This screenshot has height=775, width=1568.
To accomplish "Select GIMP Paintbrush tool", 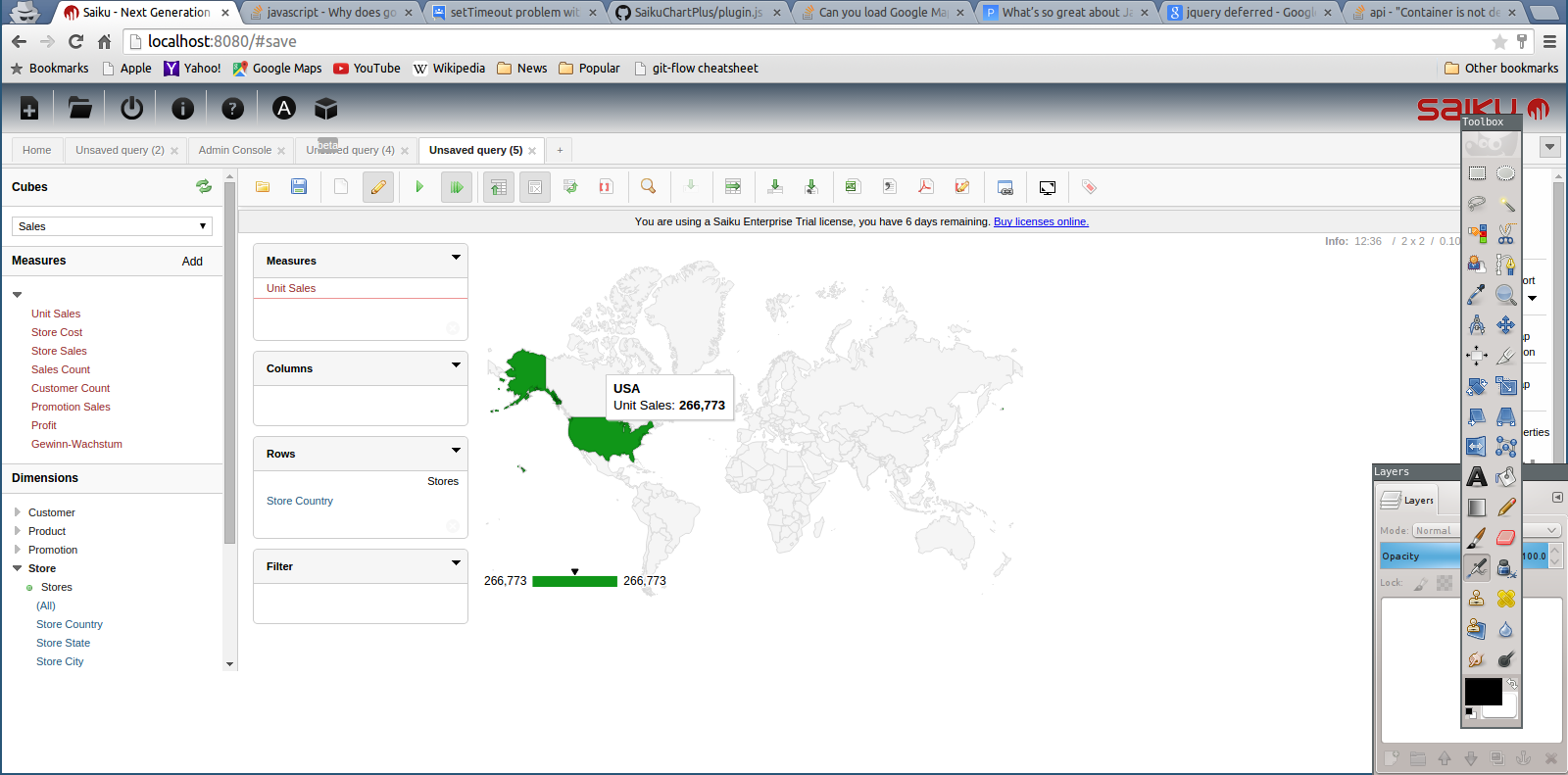I will point(1477,538).
